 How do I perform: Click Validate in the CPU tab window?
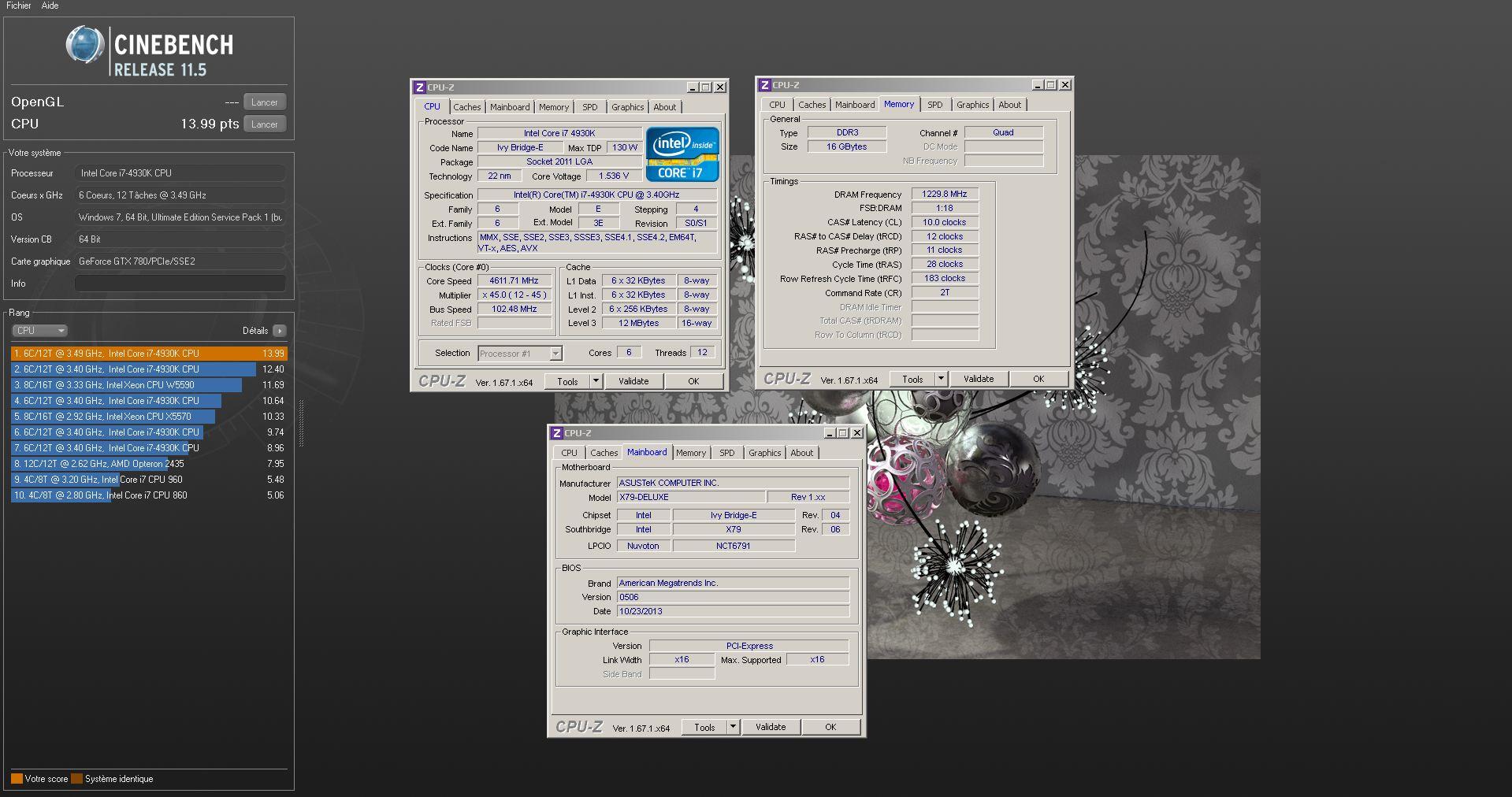pos(633,381)
